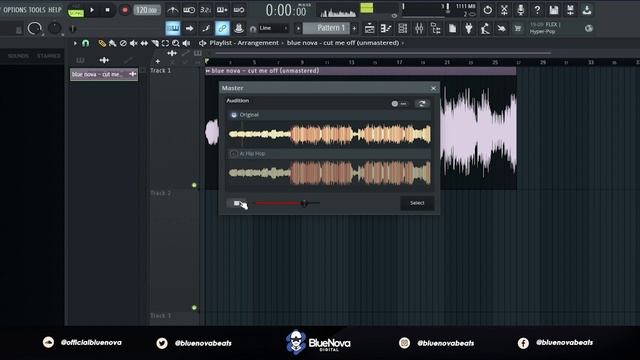Screen dimensions: 640x360
Task: Click the arrow left of Pattern 1
Action: coord(298,28)
